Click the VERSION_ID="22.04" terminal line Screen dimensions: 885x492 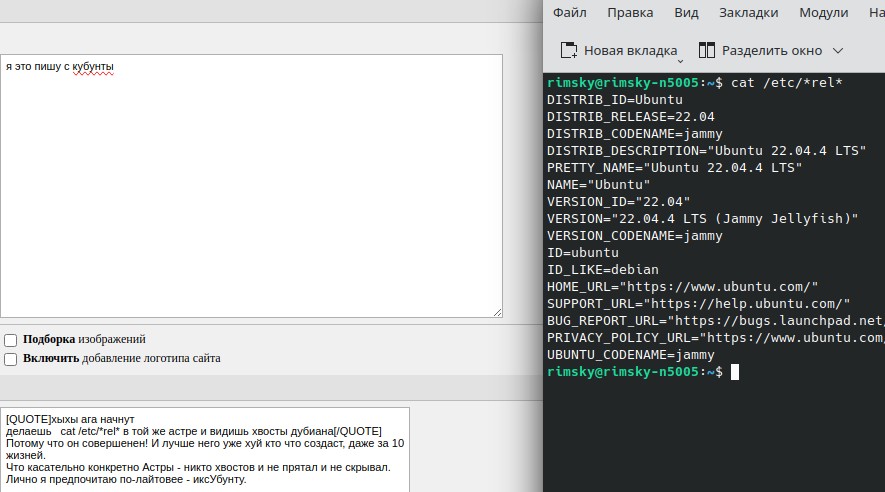(x=619, y=201)
